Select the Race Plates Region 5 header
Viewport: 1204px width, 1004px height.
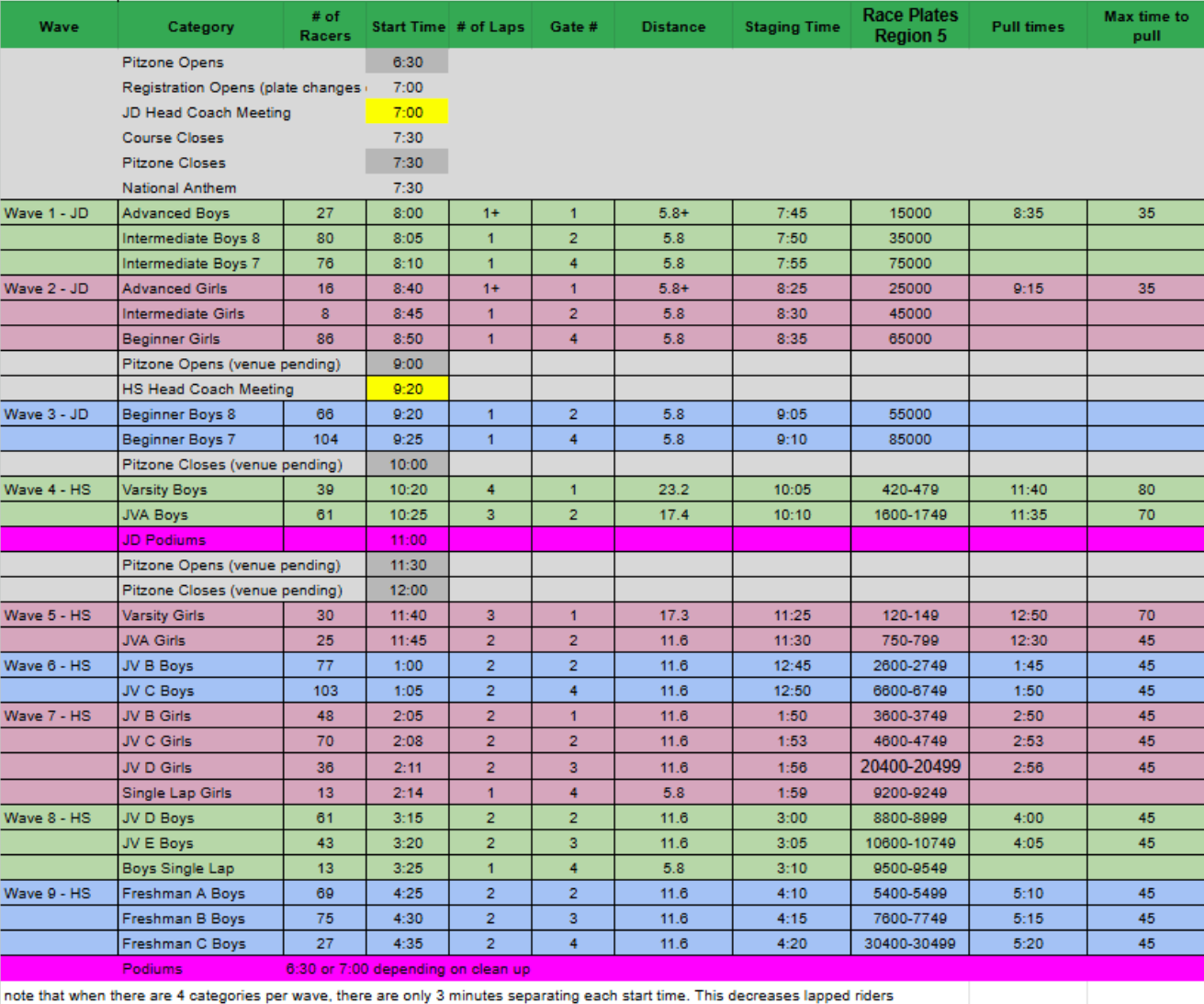point(910,26)
